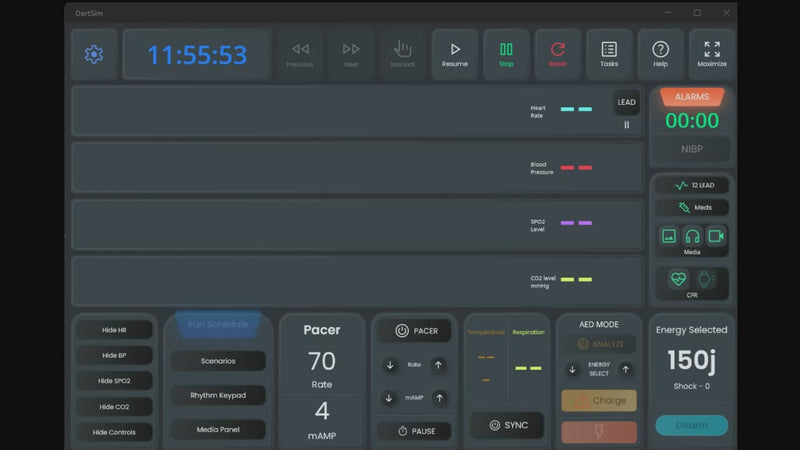Open the Media Panel
Viewport: 800px width, 450px height.
coord(218,430)
